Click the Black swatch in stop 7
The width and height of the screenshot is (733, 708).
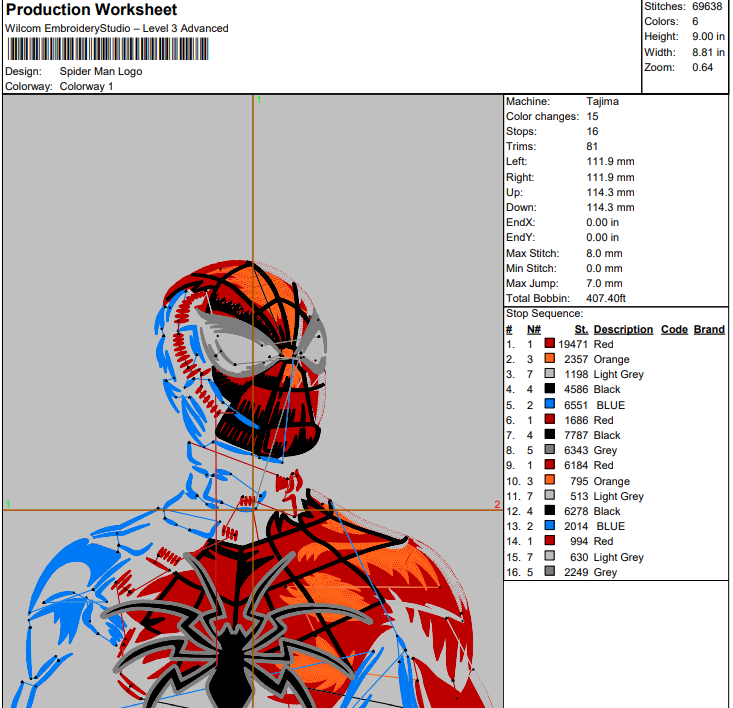click(550, 435)
